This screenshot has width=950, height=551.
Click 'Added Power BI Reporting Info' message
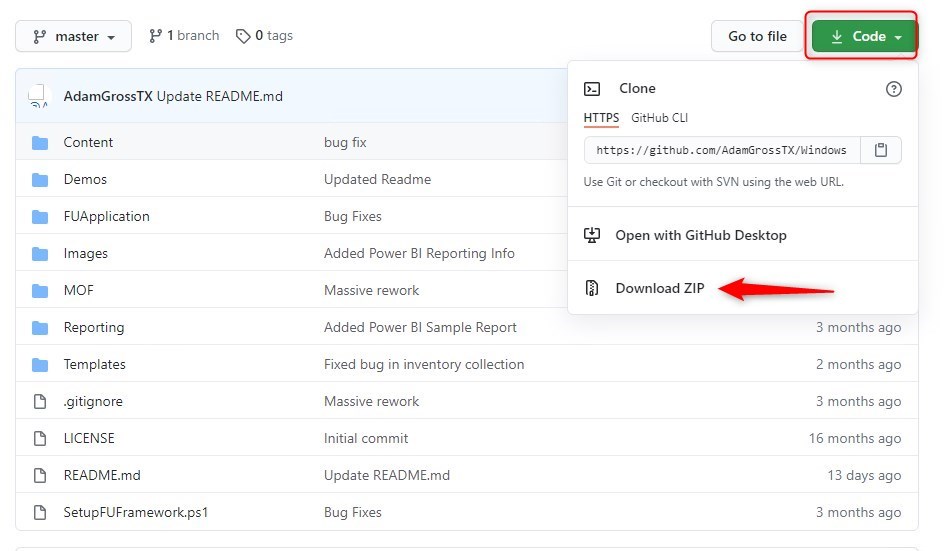419,253
